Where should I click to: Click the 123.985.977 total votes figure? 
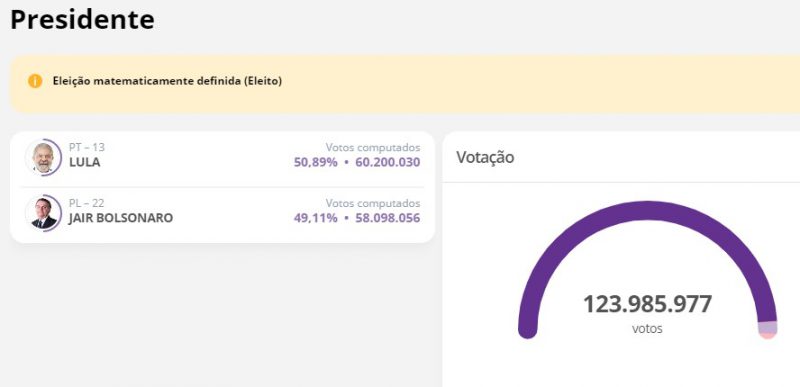tap(647, 304)
